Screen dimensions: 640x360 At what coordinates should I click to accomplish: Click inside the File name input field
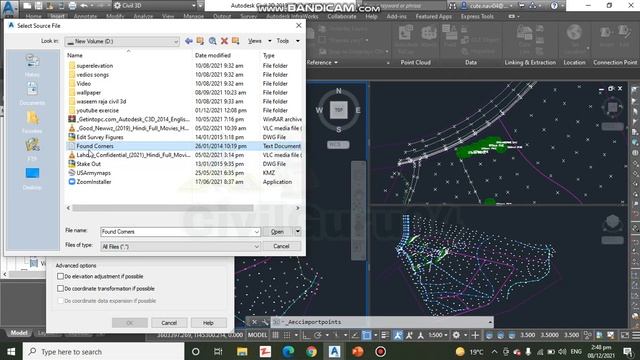177,232
